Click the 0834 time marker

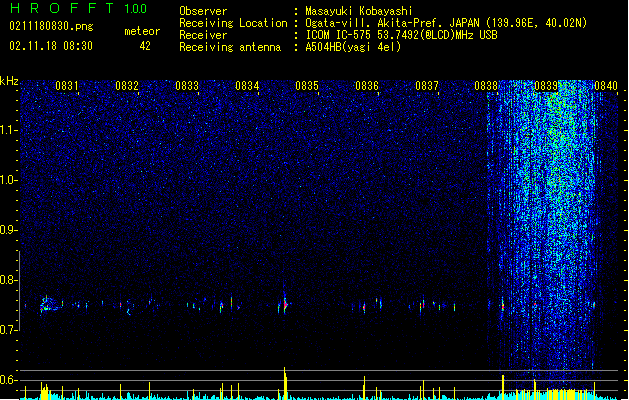[247, 86]
